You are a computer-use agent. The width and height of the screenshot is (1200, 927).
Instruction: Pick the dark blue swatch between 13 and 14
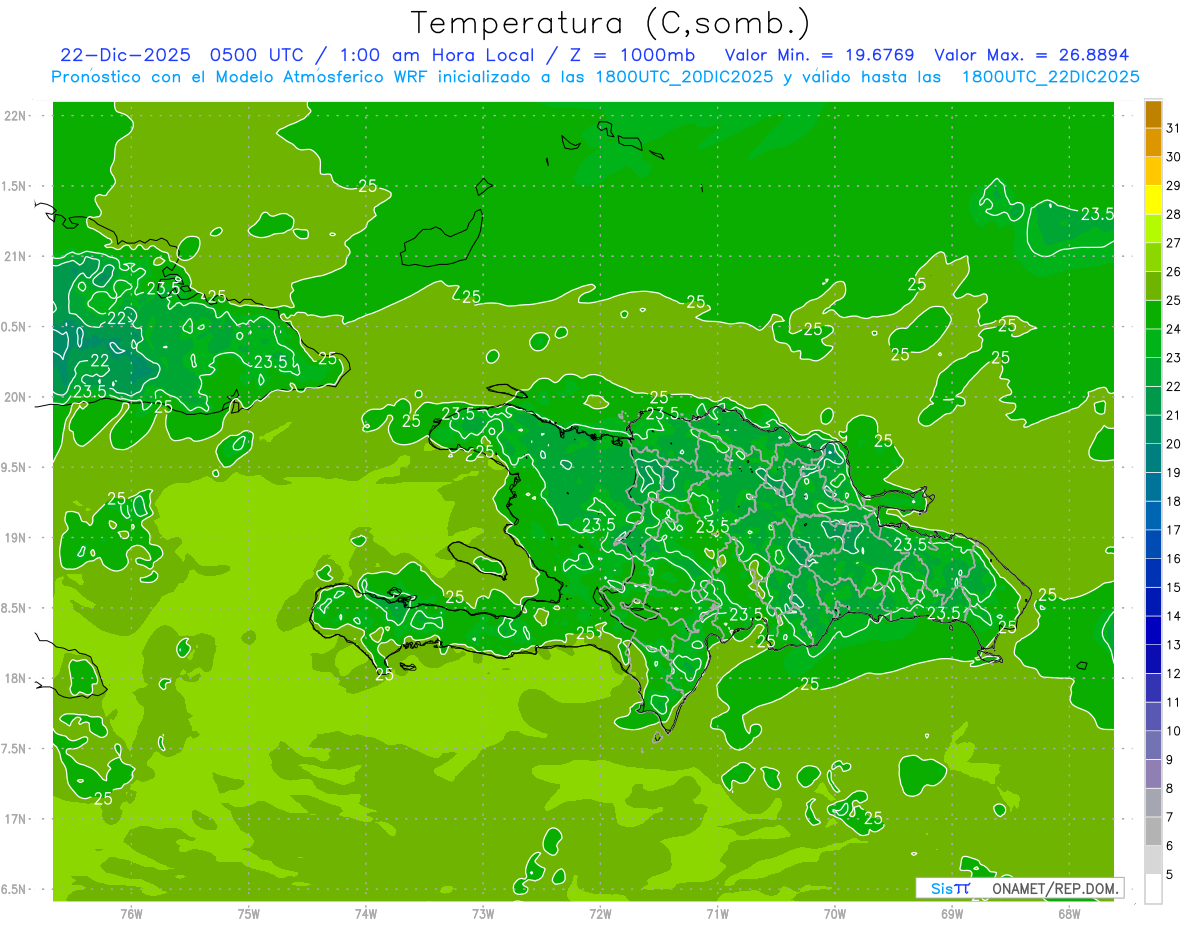(x=1153, y=630)
